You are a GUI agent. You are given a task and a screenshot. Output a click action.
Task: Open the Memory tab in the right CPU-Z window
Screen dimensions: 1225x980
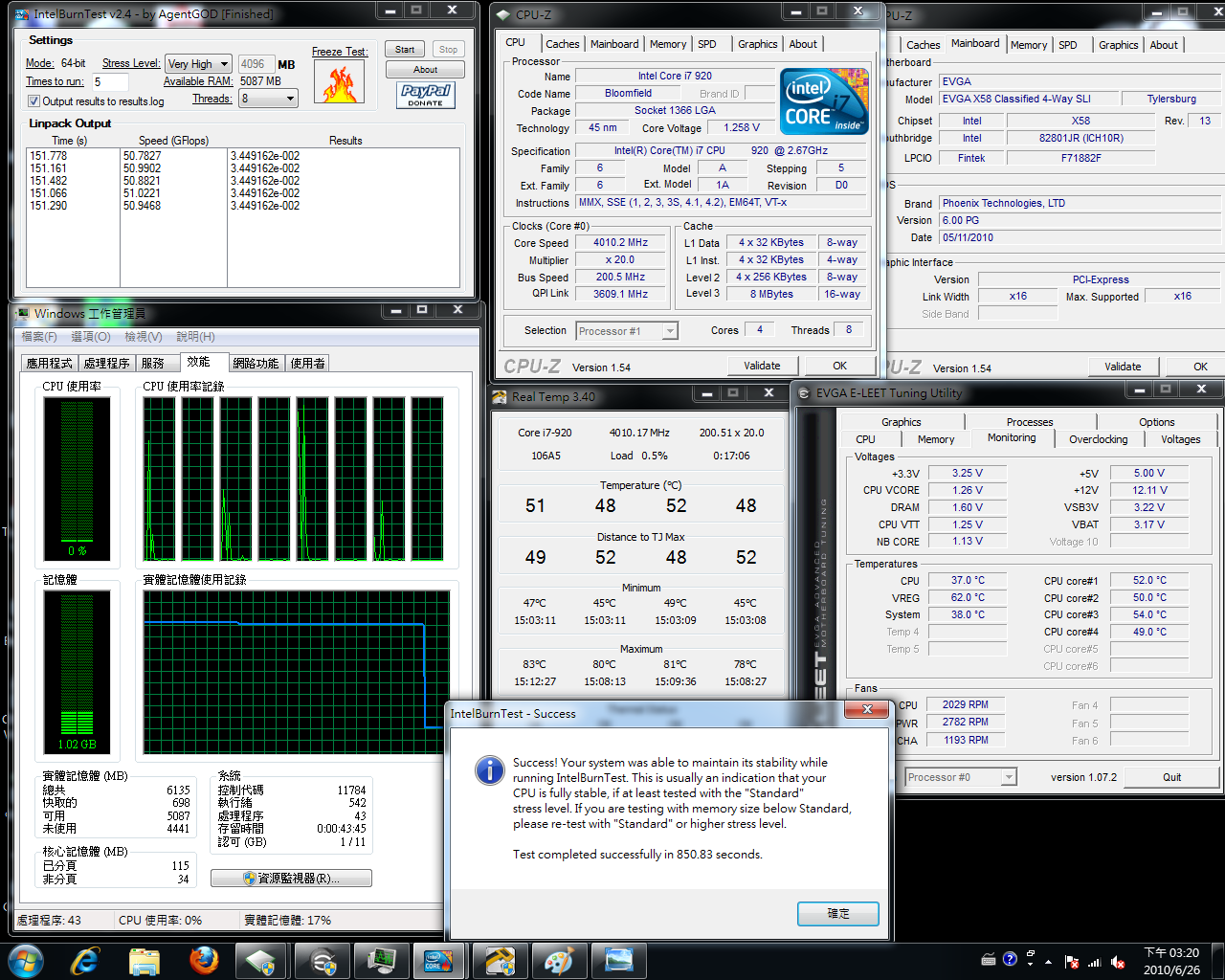pos(1029,45)
